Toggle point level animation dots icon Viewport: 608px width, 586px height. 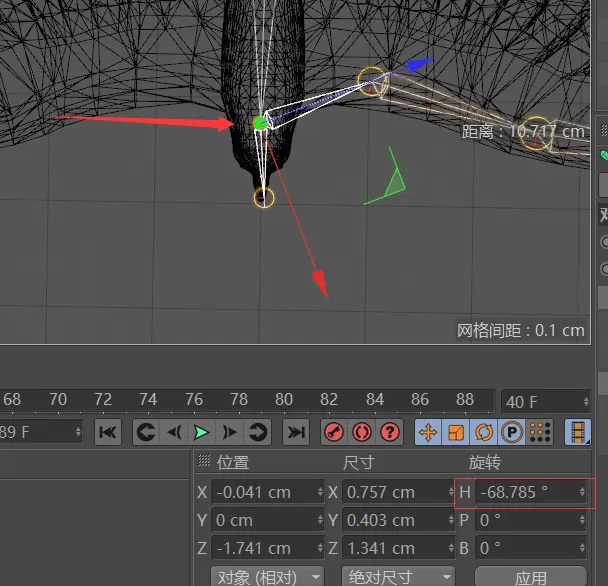[540, 432]
